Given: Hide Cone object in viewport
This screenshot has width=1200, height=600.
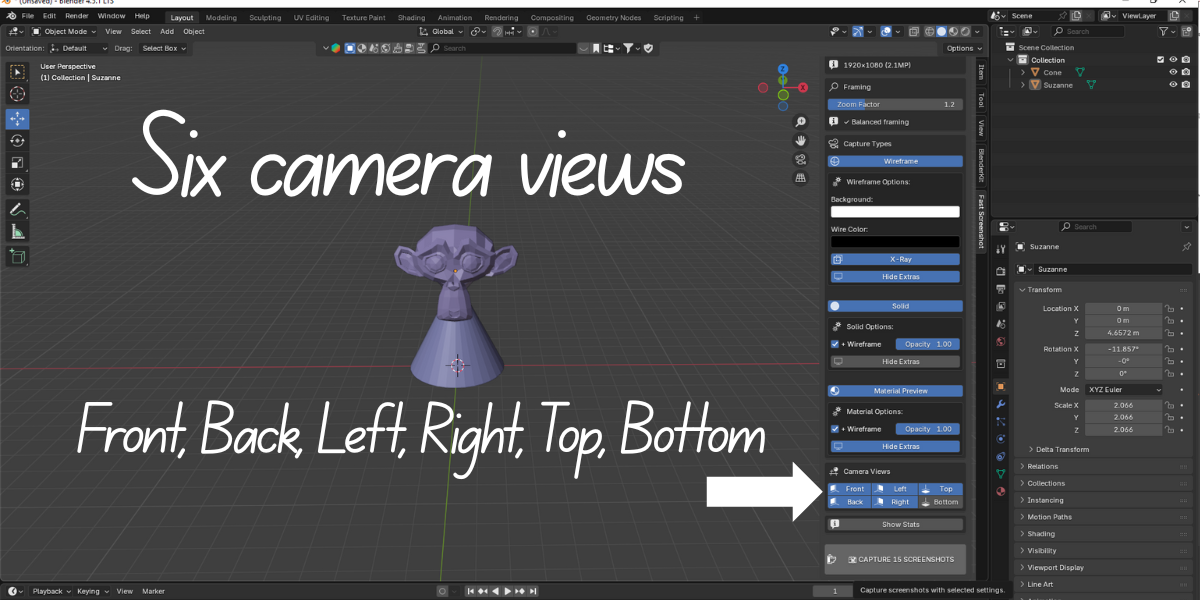Looking at the screenshot, I should point(1173,72).
